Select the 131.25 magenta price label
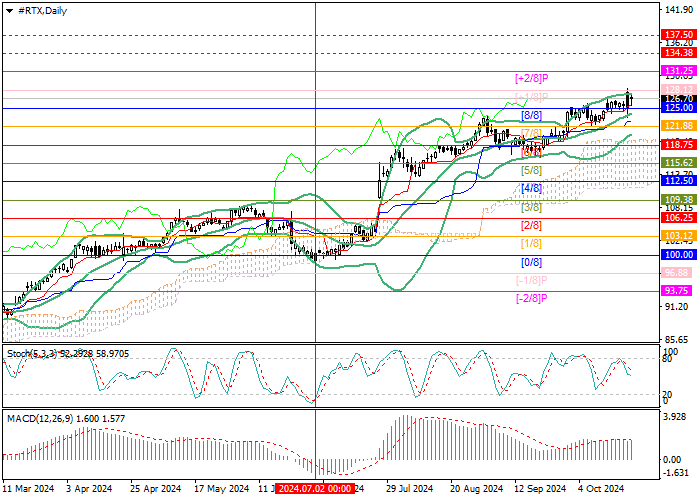This screenshot has height=500, width=700. tap(678, 71)
